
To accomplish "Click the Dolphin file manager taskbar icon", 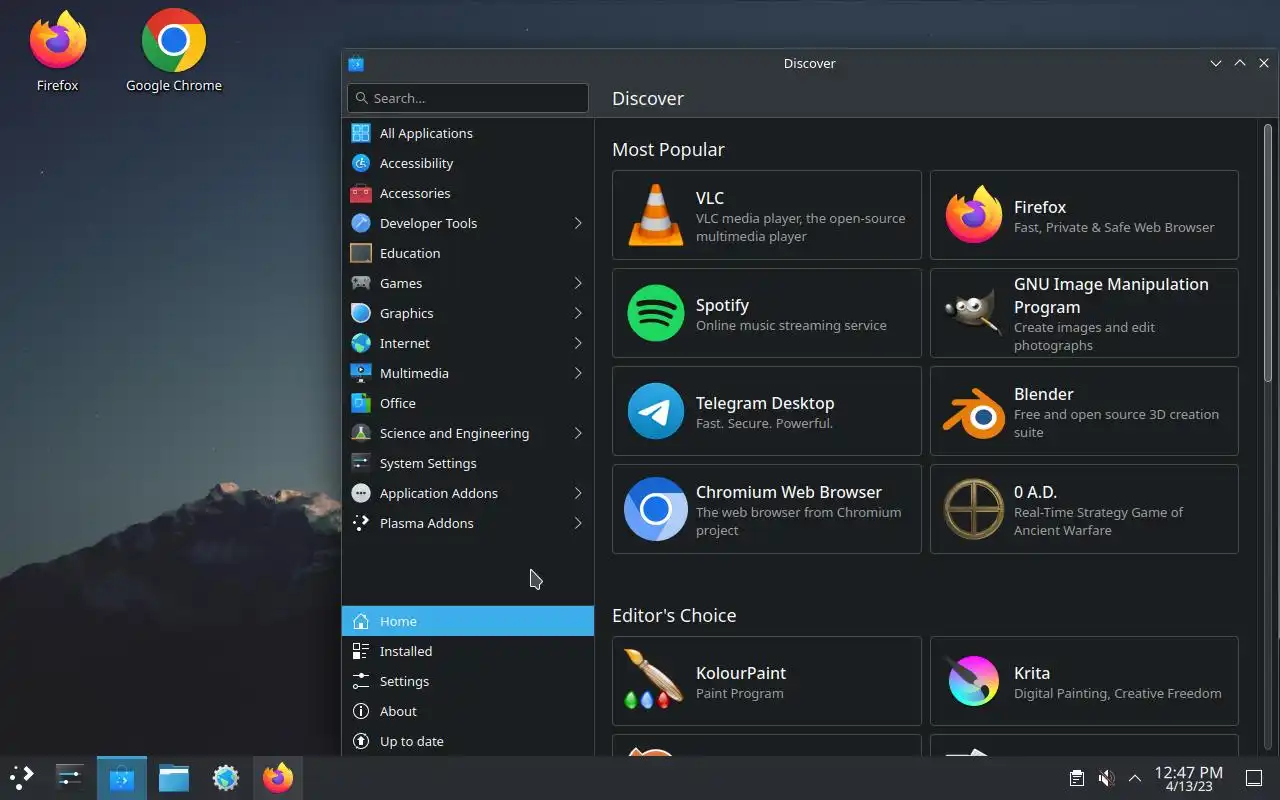I will (174, 777).
